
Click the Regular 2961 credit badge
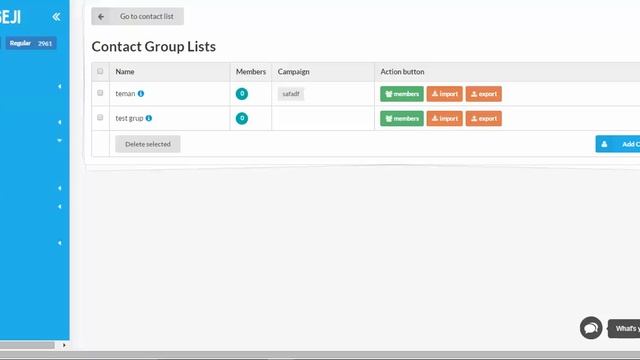tap(31, 43)
